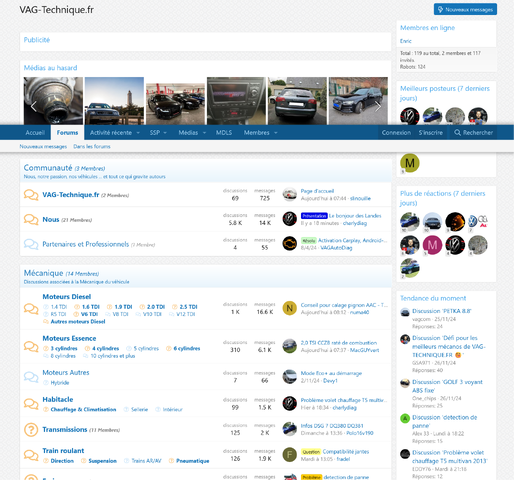Click the Hybride subforum icon
Image resolution: width=514 pixels, height=480 pixels.
pos(46,383)
